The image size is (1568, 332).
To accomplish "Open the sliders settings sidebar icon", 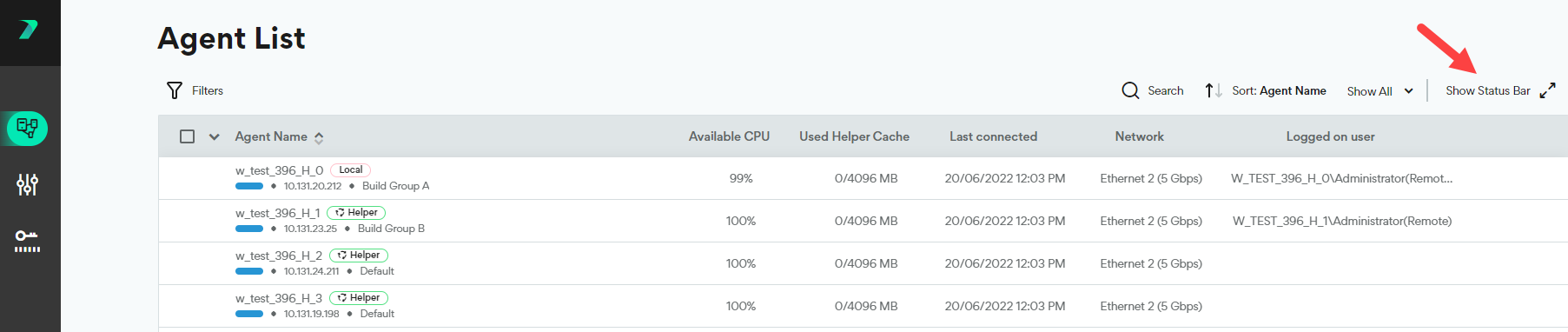I will point(28,184).
